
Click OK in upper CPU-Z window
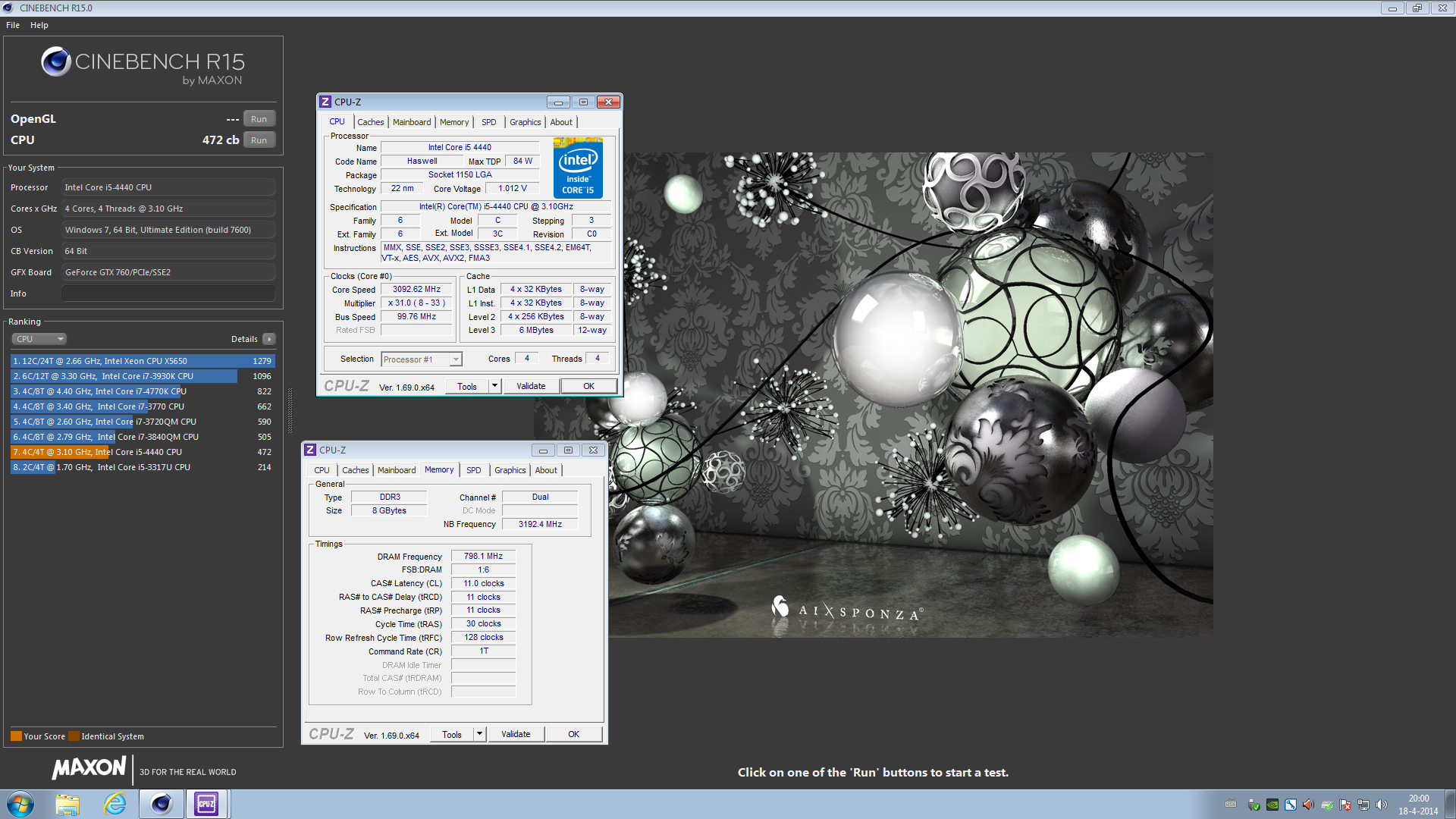(x=588, y=386)
